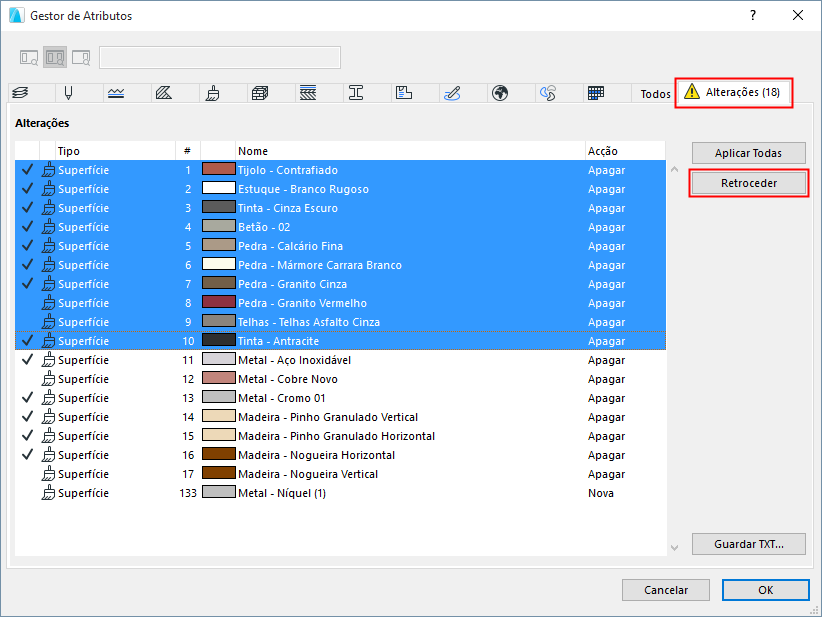Click color swatch of Pedra - Granito Vermelho
Viewport: 822px width, 617px height.
[x=219, y=302]
